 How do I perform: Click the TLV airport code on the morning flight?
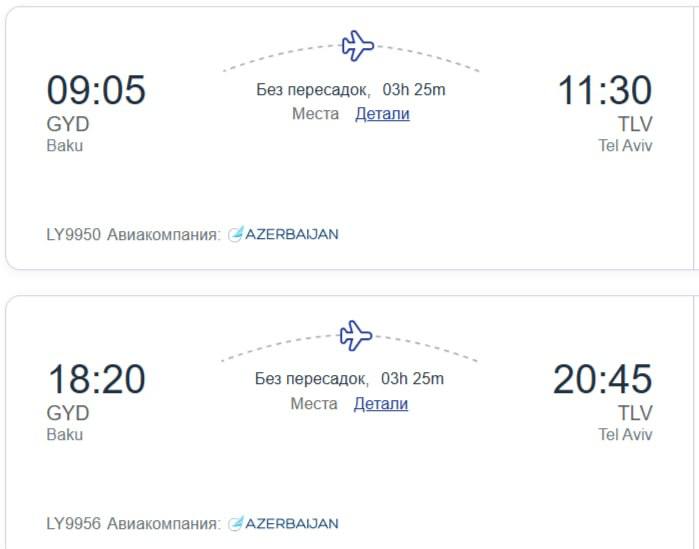click(x=635, y=124)
